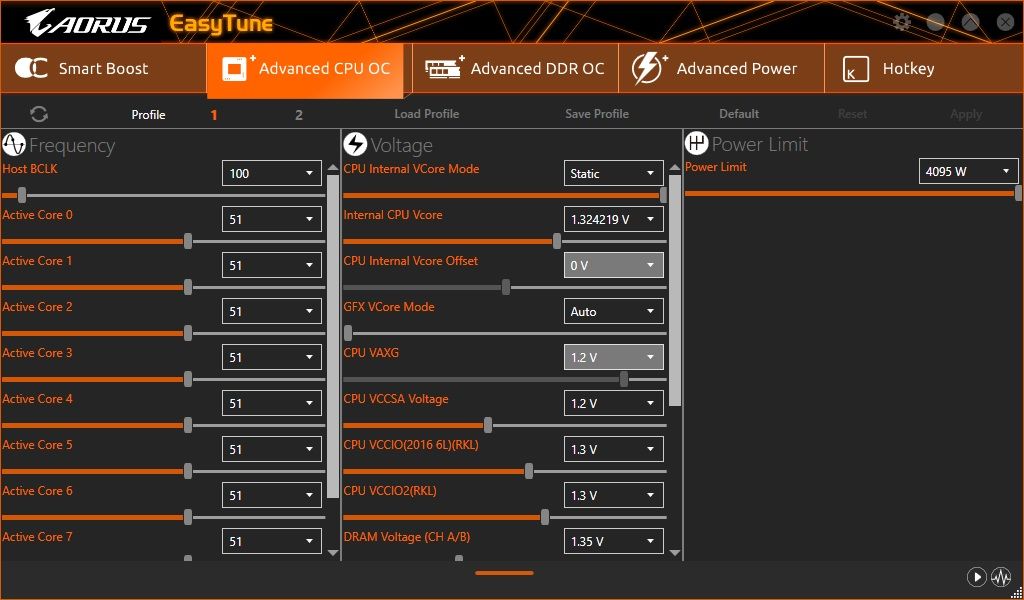Open the Power Limit wattage dropdown
Image resolution: width=1024 pixels, height=600 pixels.
[x=968, y=171]
